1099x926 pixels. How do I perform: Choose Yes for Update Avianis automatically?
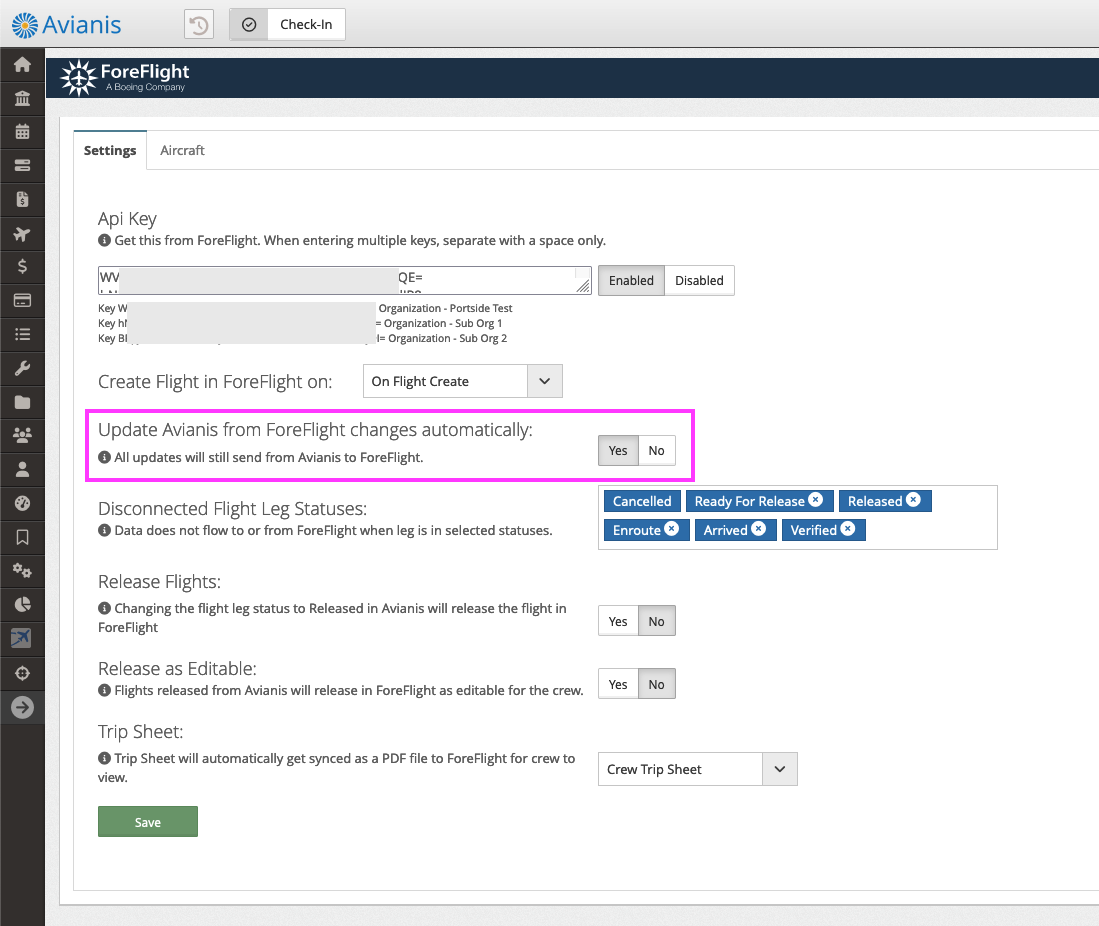[x=618, y=451]
